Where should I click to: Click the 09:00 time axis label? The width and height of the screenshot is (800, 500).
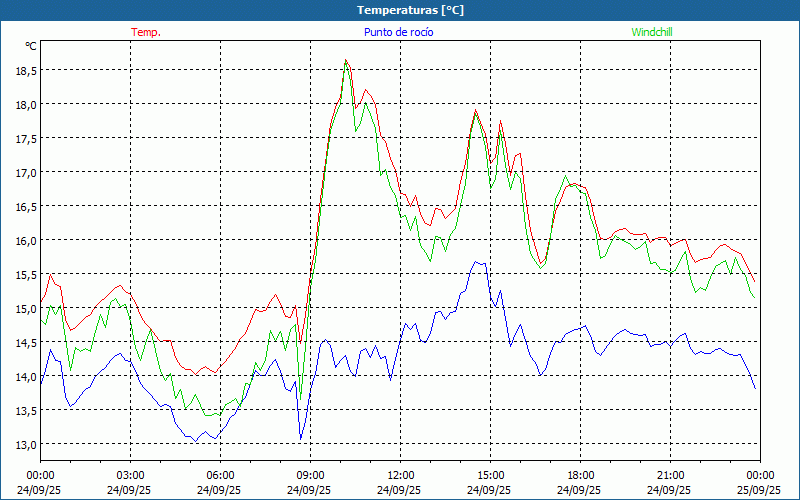(x=310, y=475)
